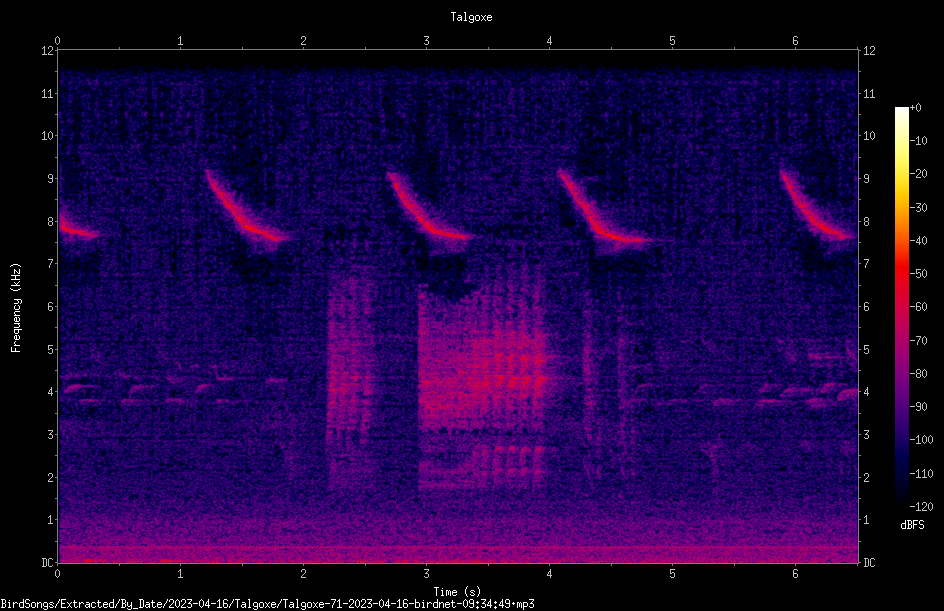944x611 pixels.
Task: Click the first chirp trace near 8 kHz
Action: 79,229
